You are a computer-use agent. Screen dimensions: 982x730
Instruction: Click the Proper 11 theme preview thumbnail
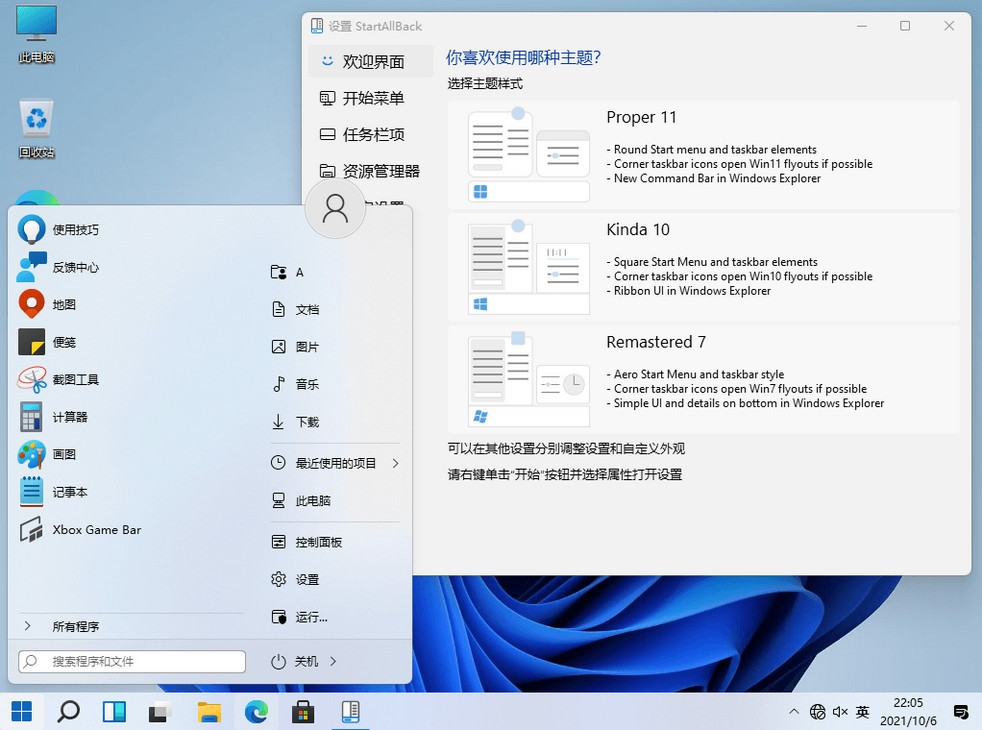529,155
